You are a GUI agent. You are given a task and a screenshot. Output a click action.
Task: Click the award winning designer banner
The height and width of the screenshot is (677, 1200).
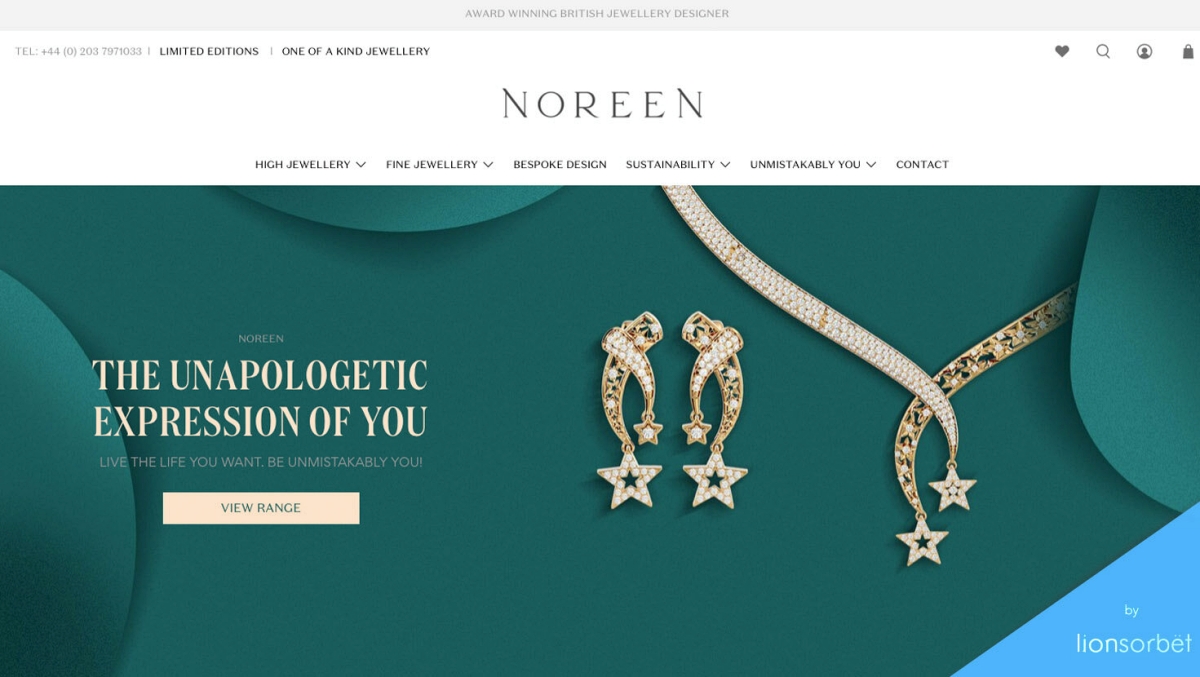[x=597, y=14]
